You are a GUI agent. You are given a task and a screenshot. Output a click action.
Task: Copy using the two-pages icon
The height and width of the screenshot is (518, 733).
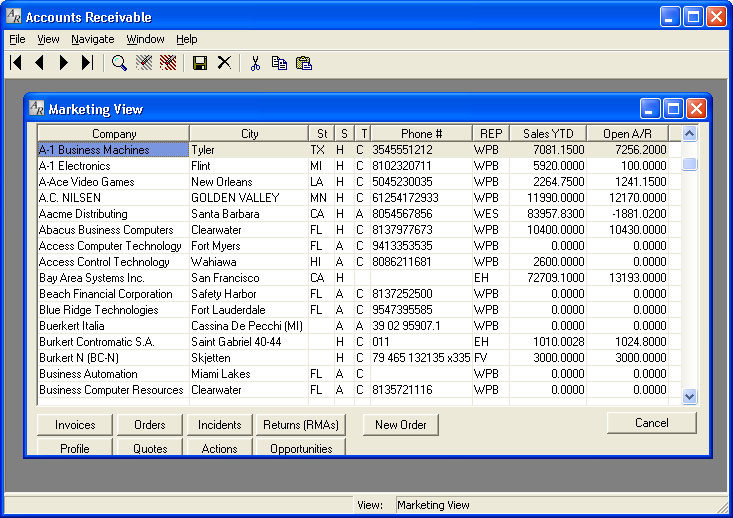(x=280, y=63)
